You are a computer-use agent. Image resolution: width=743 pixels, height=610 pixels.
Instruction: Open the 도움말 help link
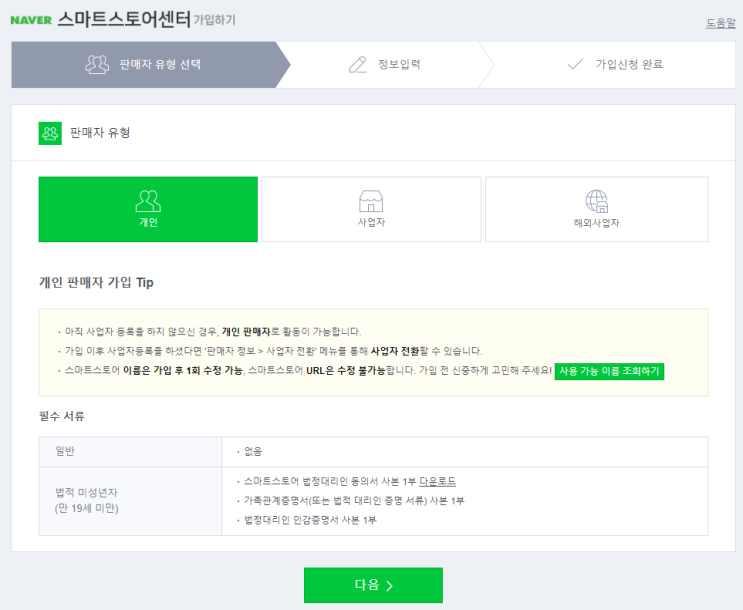[720, 22]
